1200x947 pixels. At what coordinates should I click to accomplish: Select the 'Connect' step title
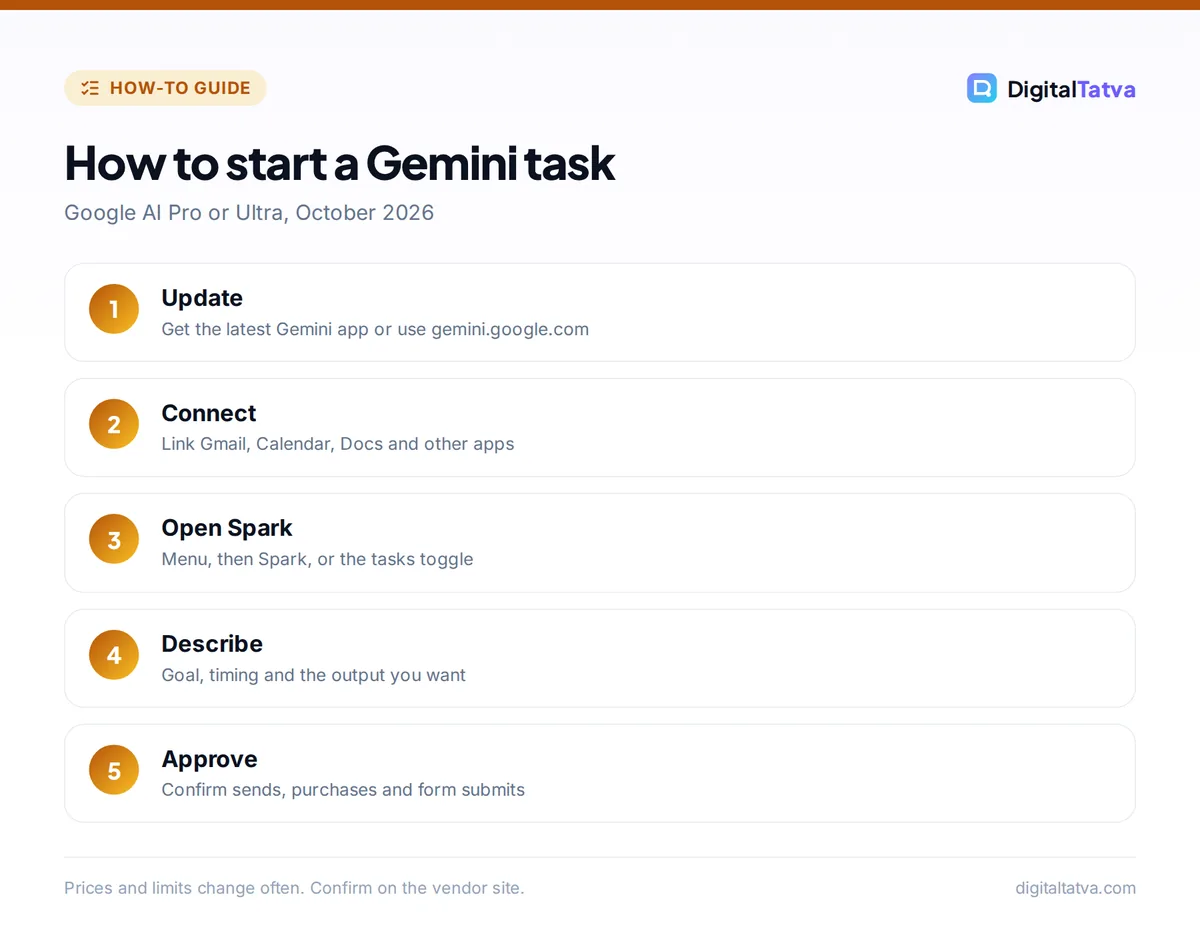[x=209, y=413]
